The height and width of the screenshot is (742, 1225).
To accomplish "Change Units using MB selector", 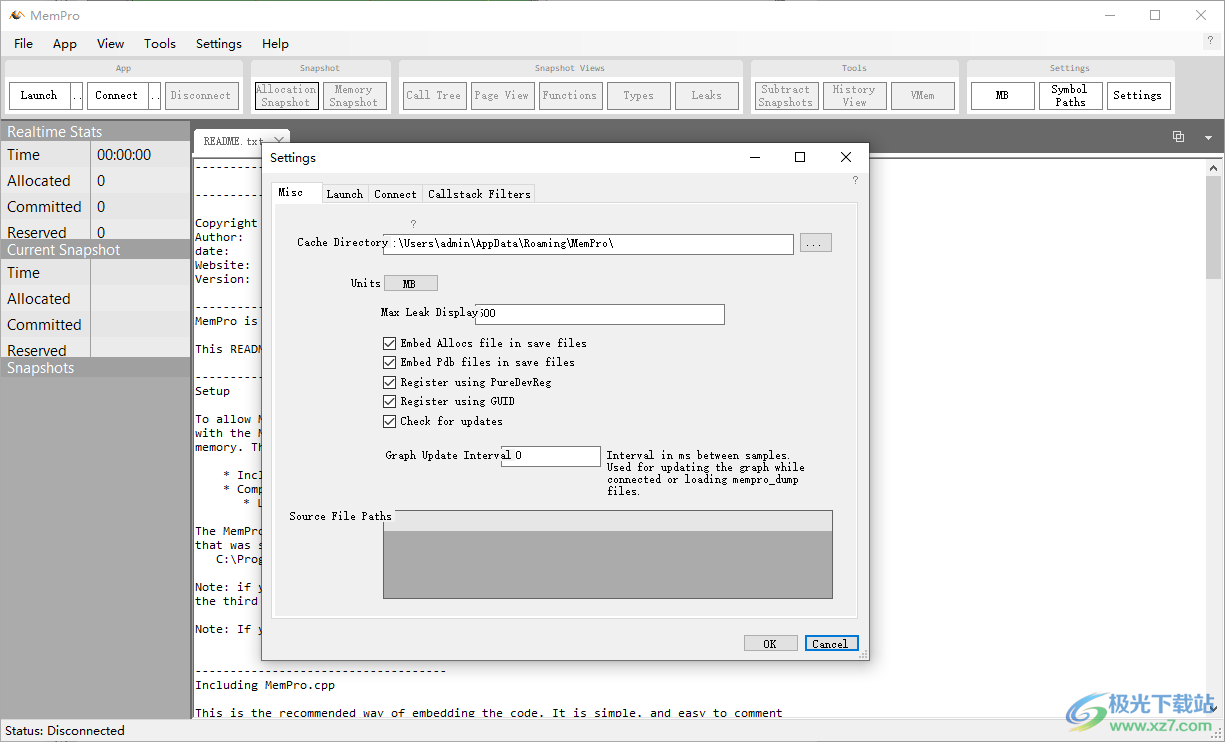I will [410, 284].
